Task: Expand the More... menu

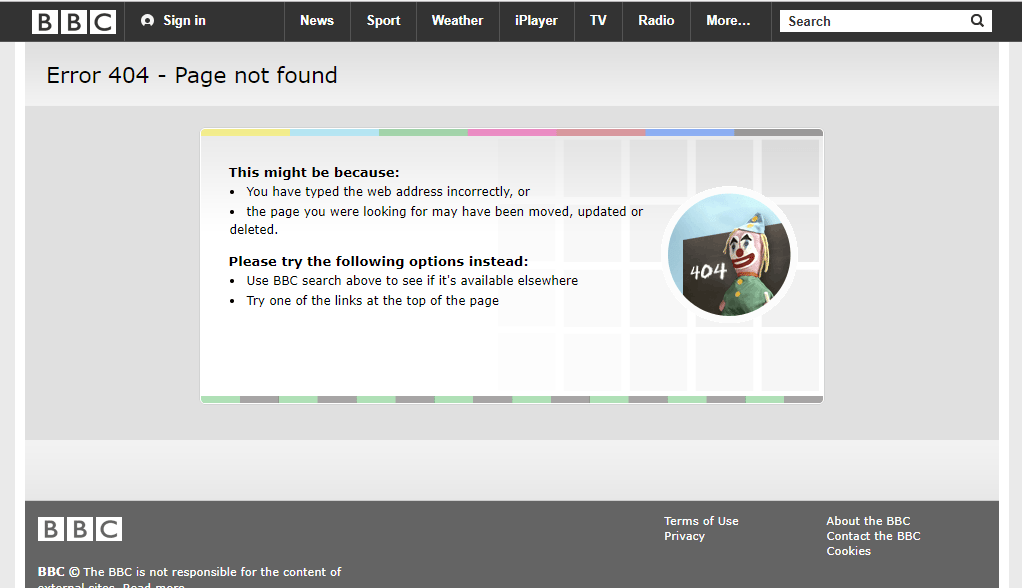Action: pyautogui.click(x=728, y=21)
